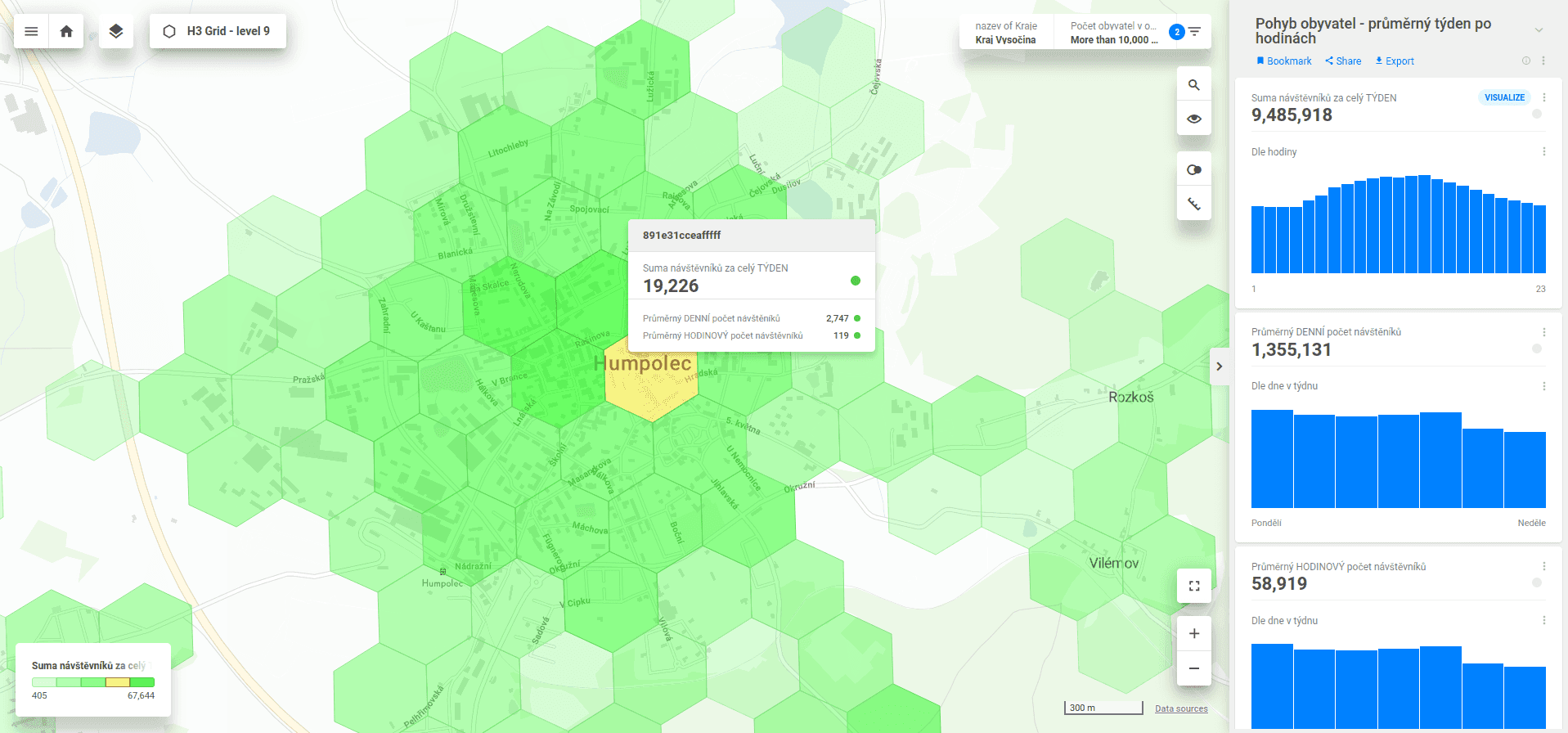
Task: Open dashboard header more options menu
Action: (x=1543, y=61)
